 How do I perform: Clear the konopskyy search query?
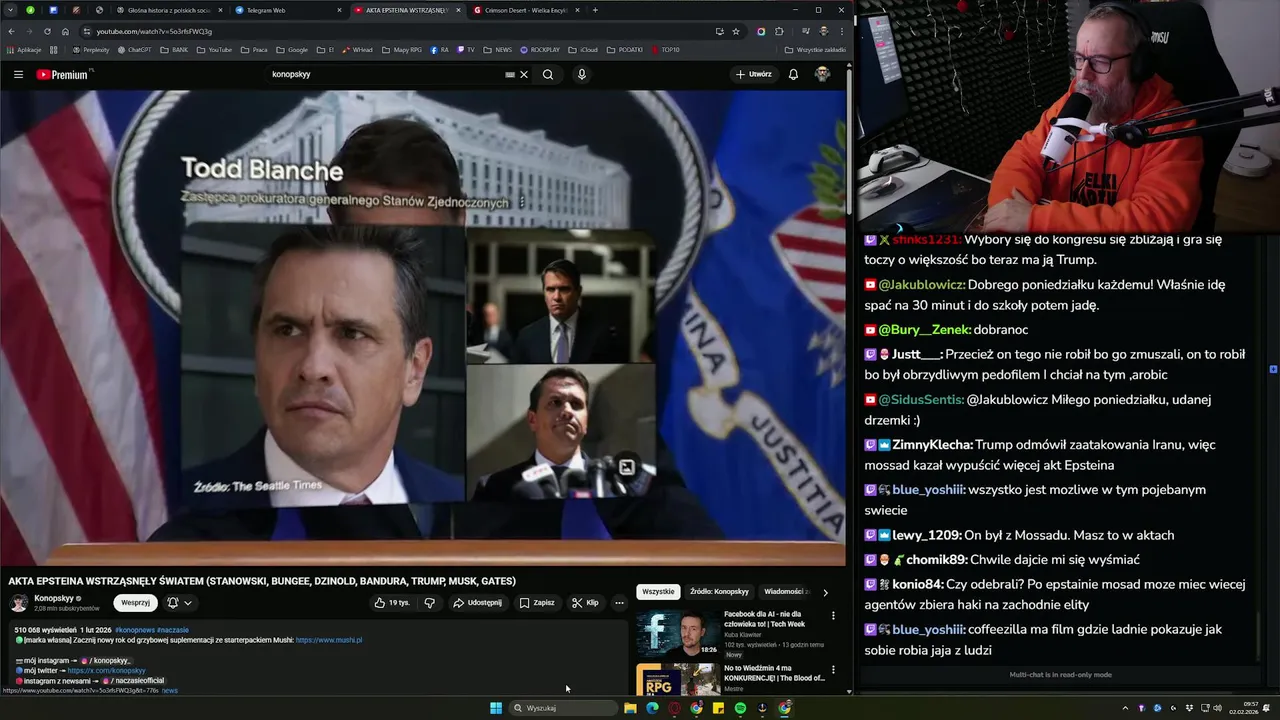tap(524, 74)
